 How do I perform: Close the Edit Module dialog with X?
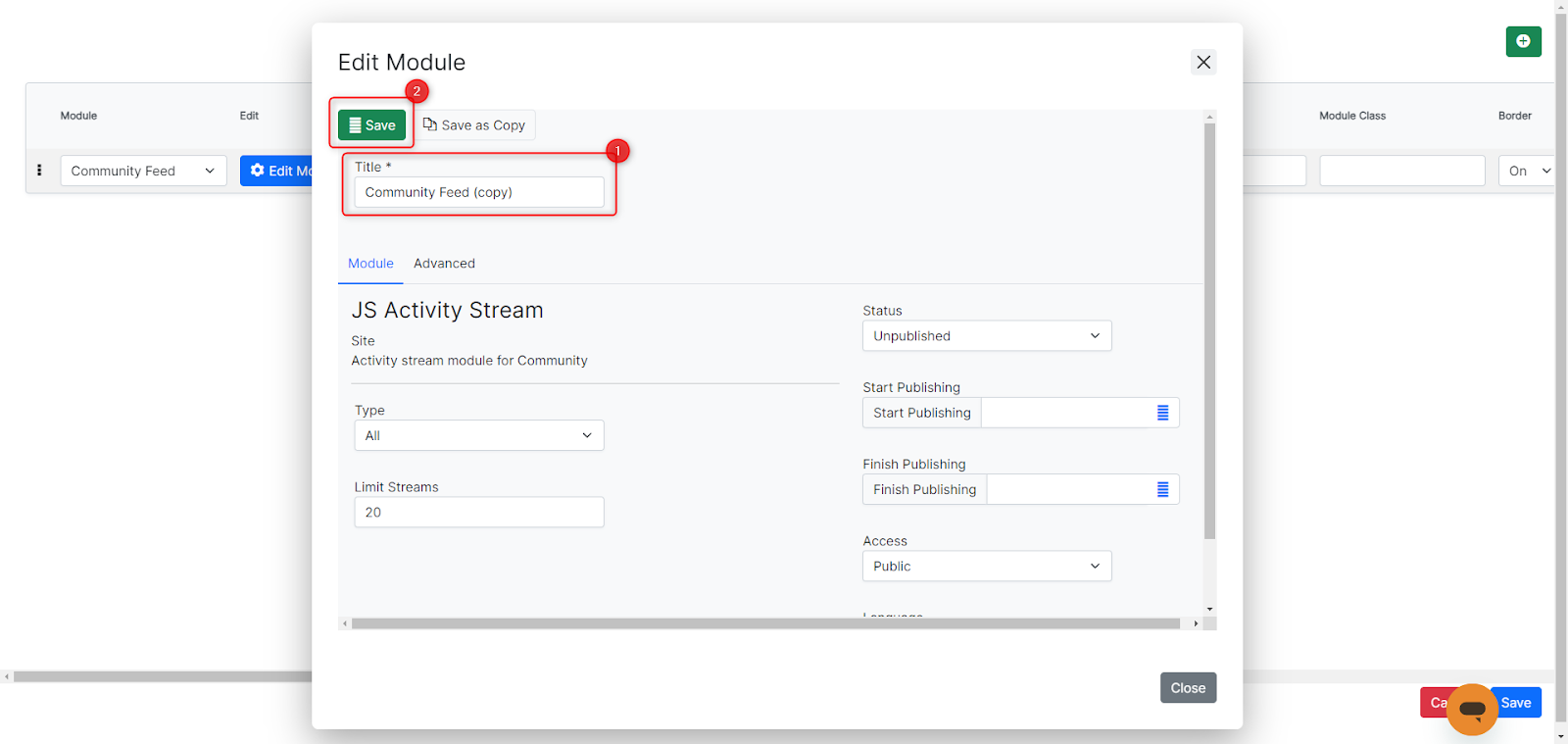(1203, 63)
